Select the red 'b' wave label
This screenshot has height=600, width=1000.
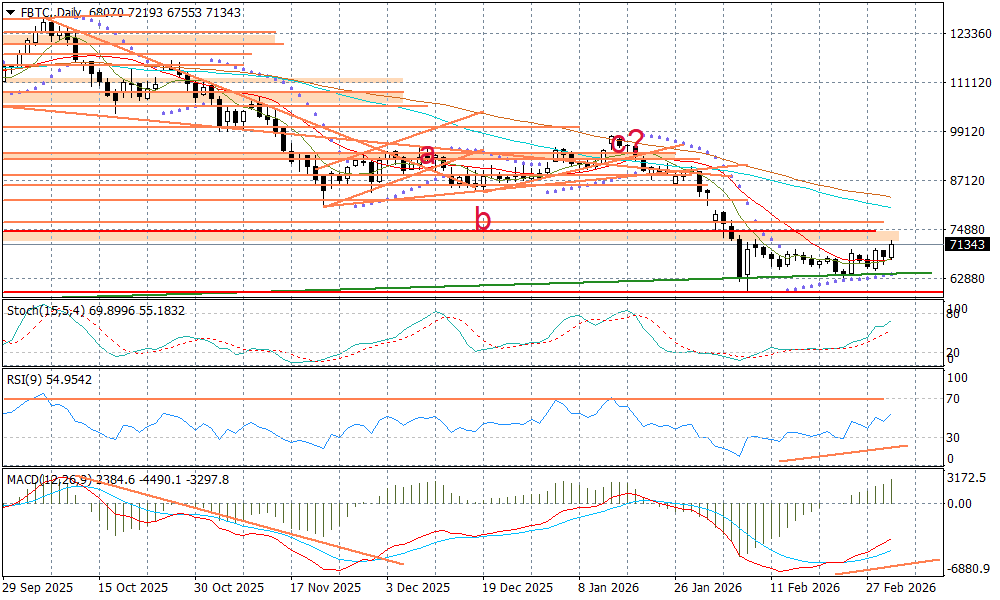[x=483, y=219]
